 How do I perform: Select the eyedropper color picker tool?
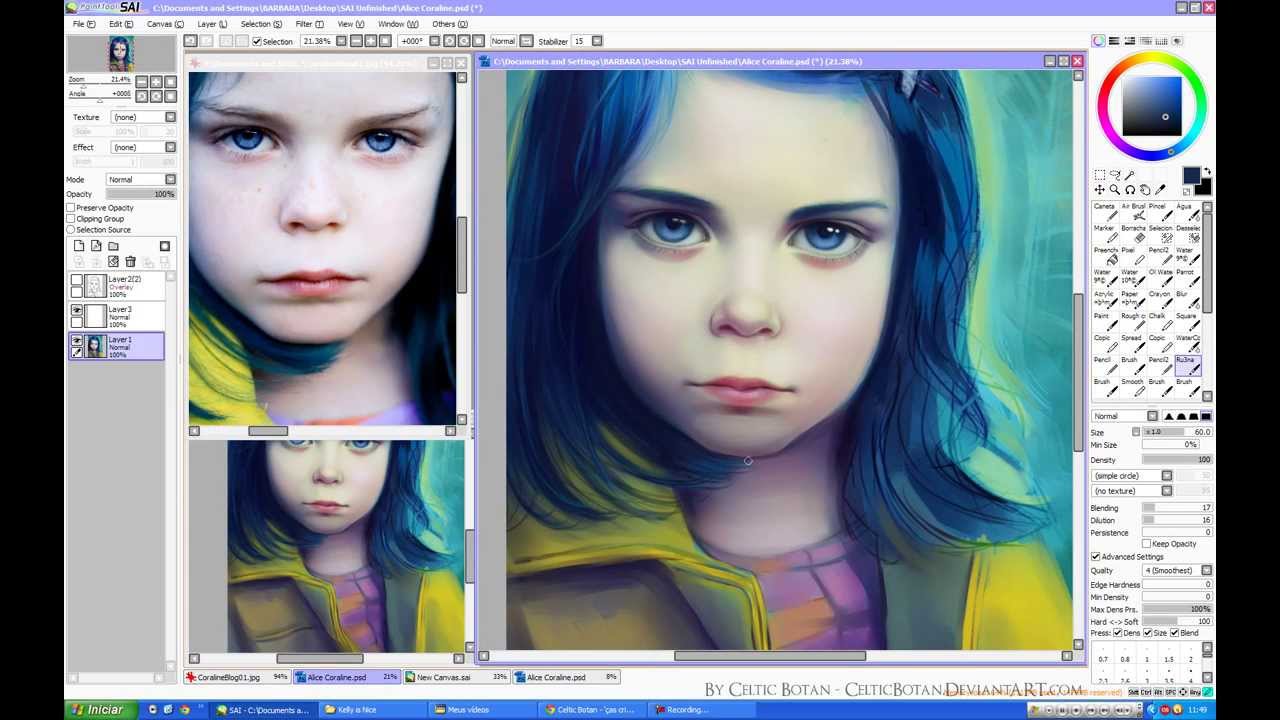(x=1160, y=190)
